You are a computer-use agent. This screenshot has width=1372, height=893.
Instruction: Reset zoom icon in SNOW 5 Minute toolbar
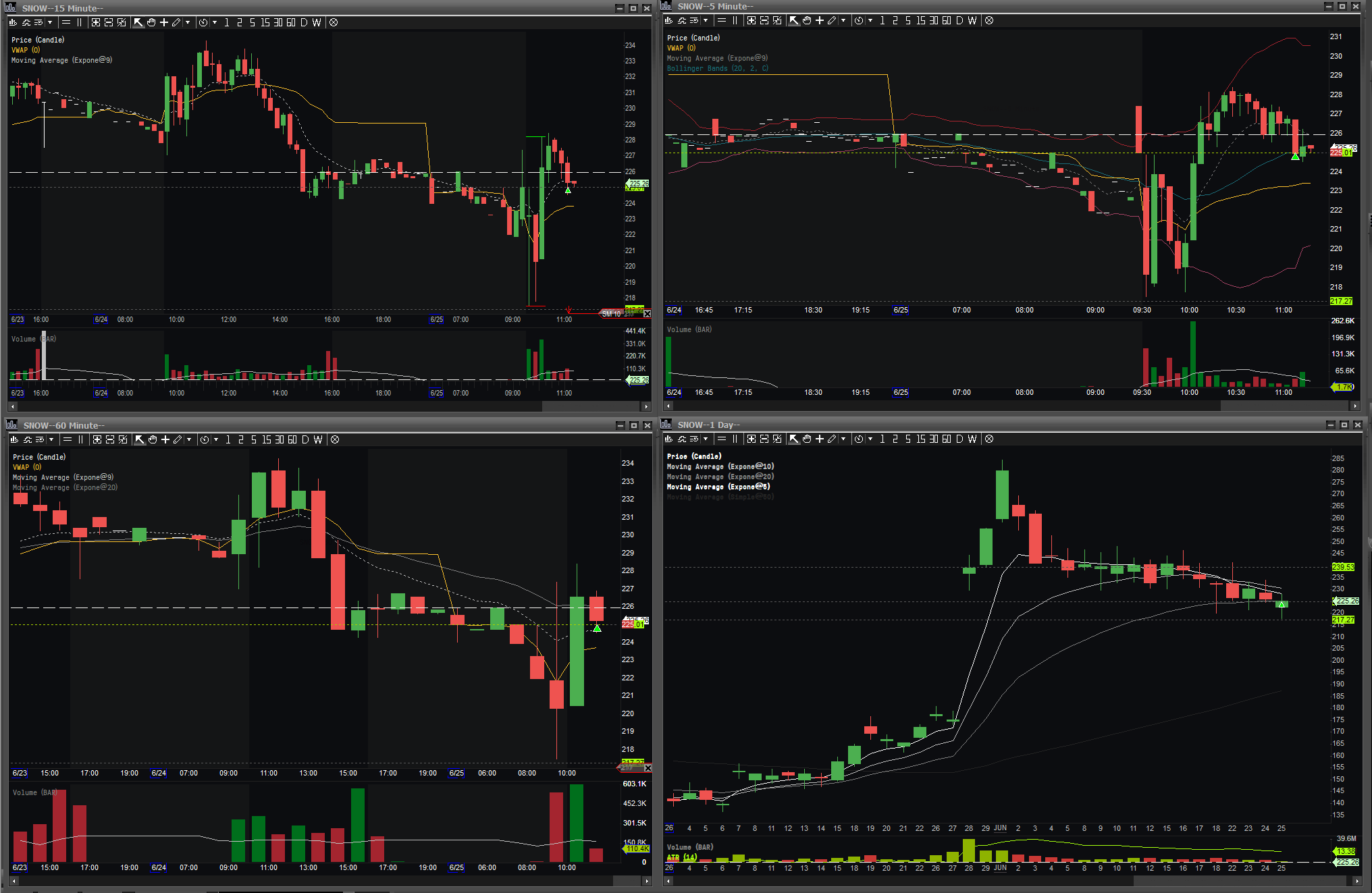777,20
